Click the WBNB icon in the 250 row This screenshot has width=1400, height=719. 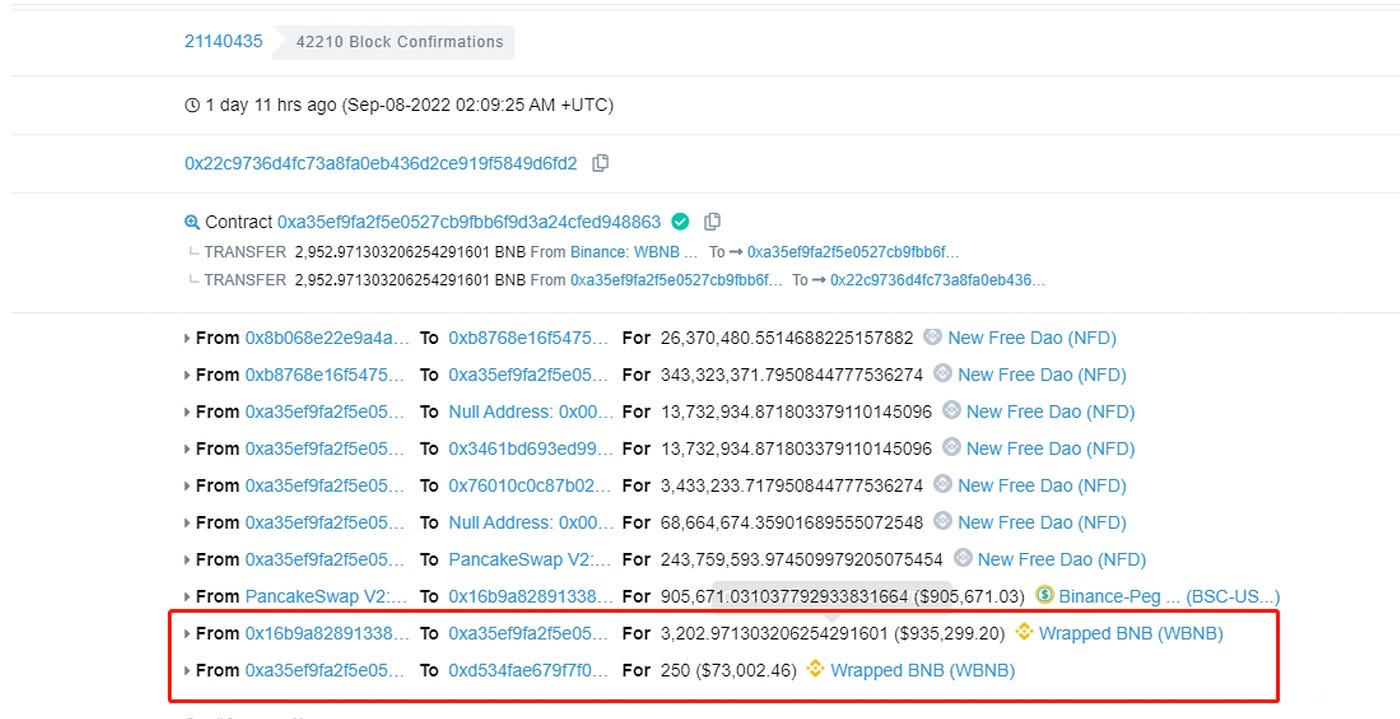pos(816,670)
